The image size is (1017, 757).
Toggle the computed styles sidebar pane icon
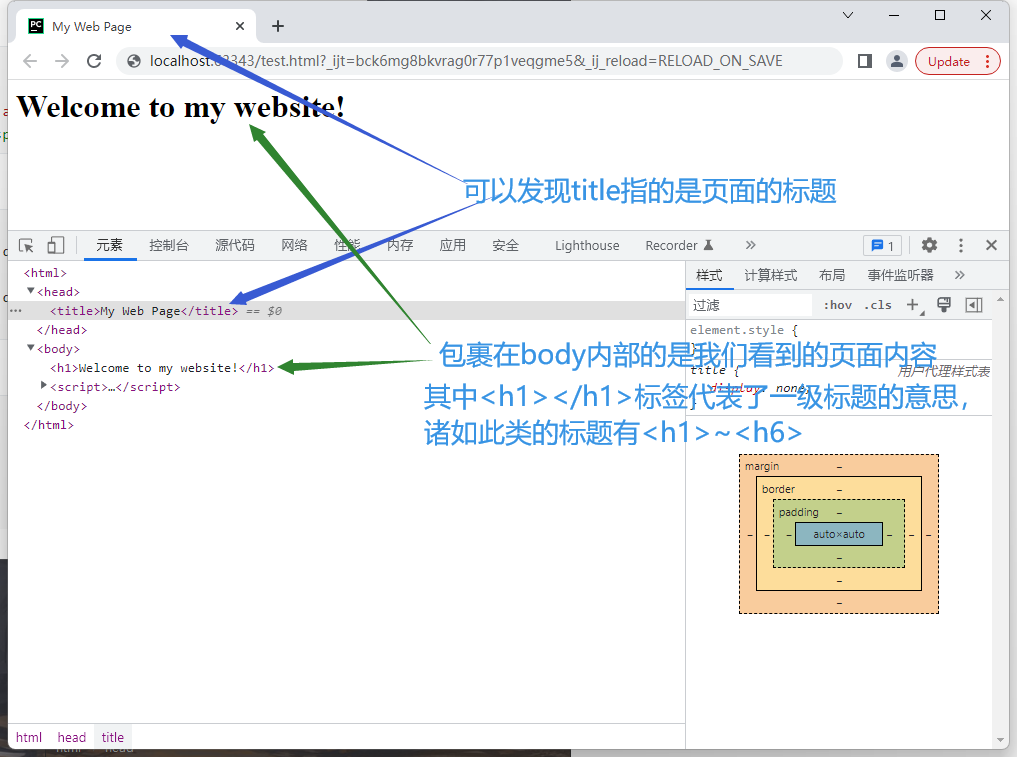(x=973, y=305)
